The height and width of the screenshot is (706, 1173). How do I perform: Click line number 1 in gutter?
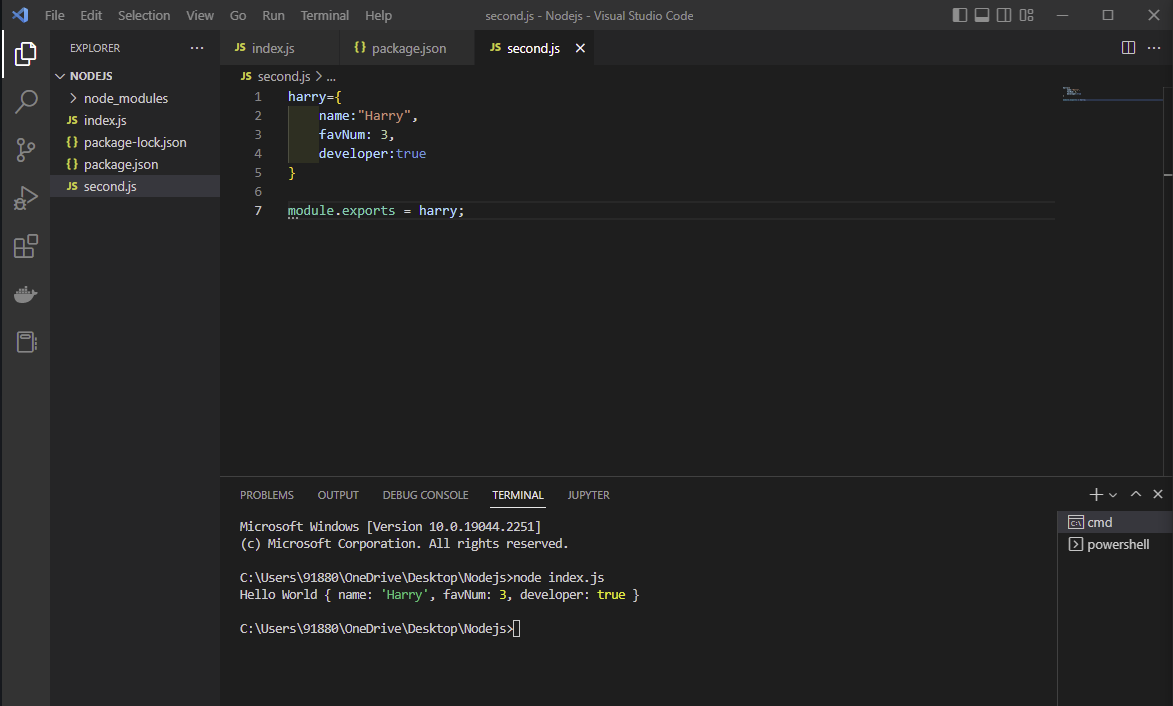tap(258, 97)
